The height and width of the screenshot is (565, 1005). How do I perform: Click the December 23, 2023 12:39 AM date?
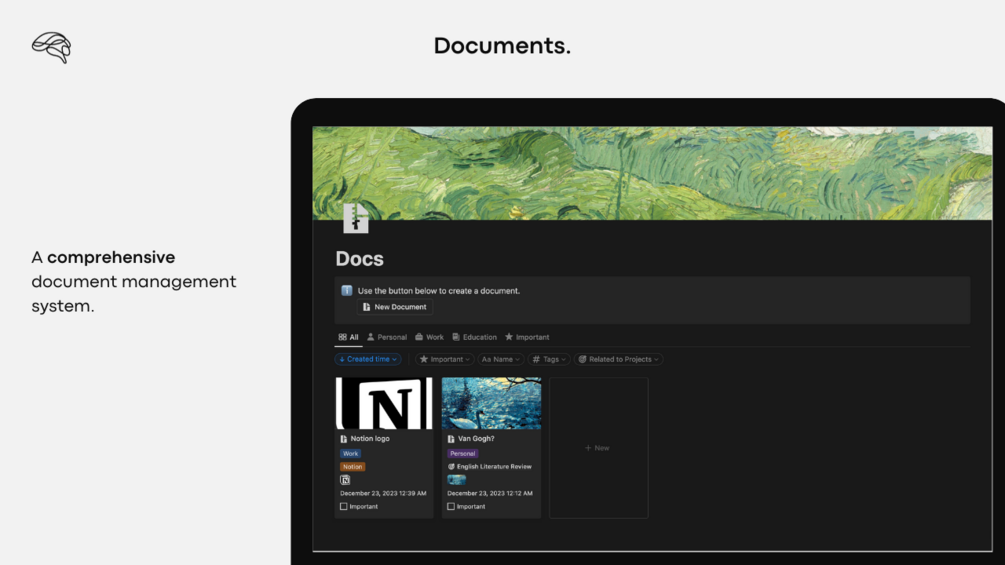coord(383,494)
